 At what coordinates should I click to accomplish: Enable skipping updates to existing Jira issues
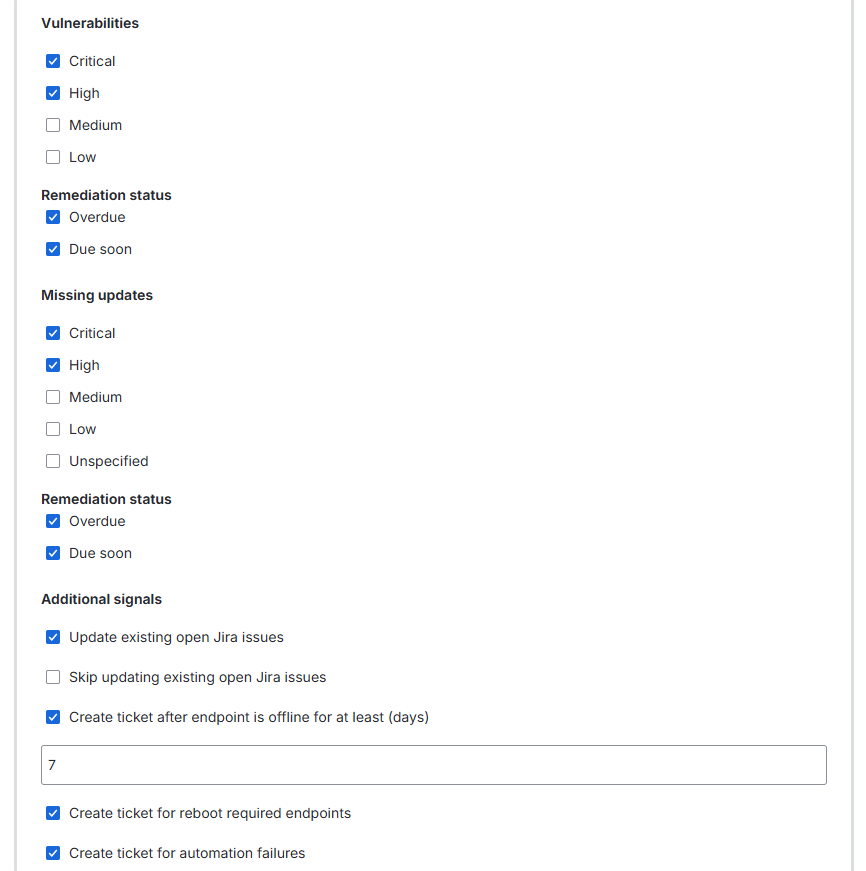tap(53, 677)
